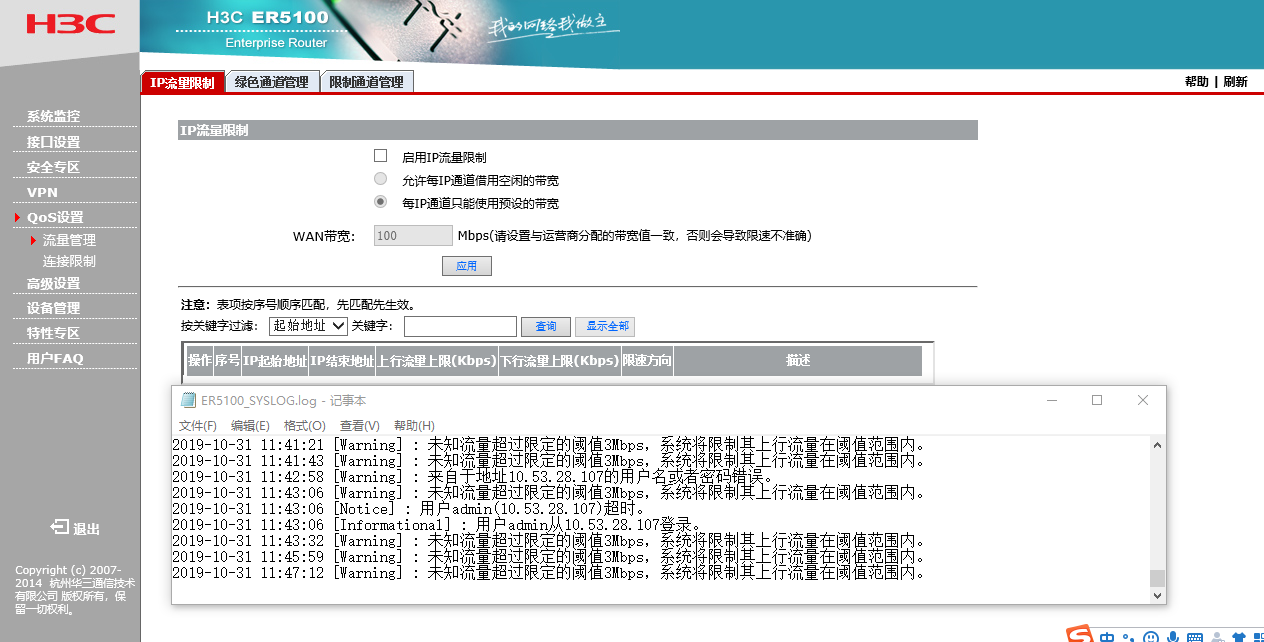Open the Sogou emoji smiley icon
This screenshot has width=1264, height=642.
click(1151, 637)
